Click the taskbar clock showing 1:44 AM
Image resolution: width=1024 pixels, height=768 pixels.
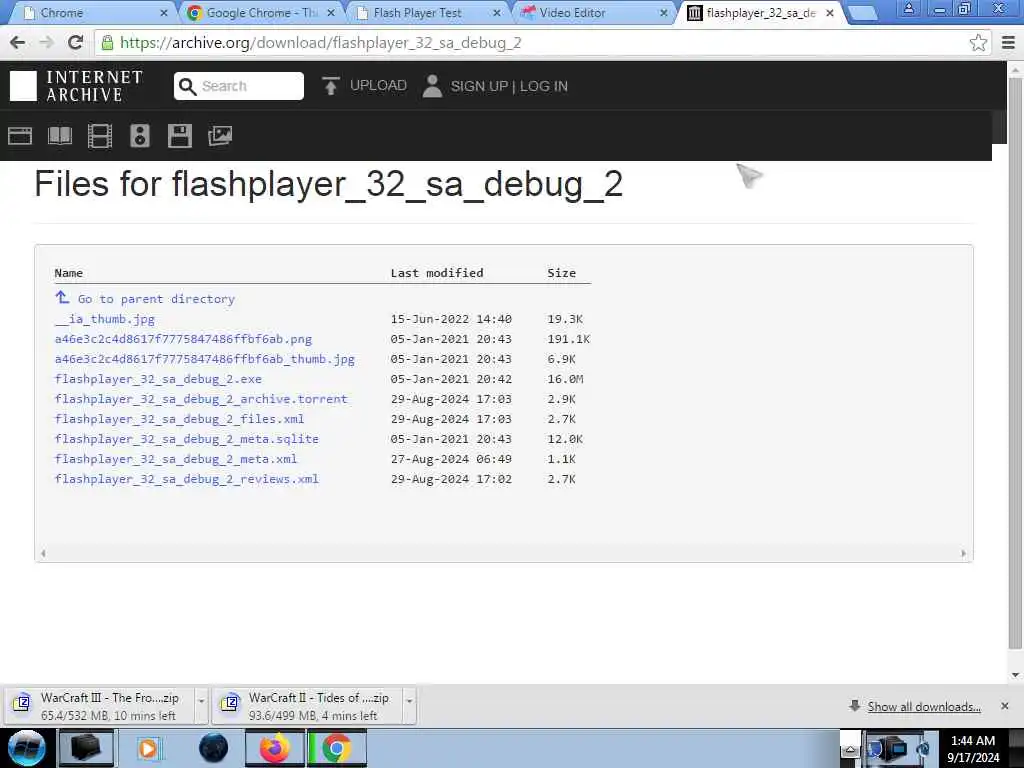pyautogui.click(x=972, y=748)
